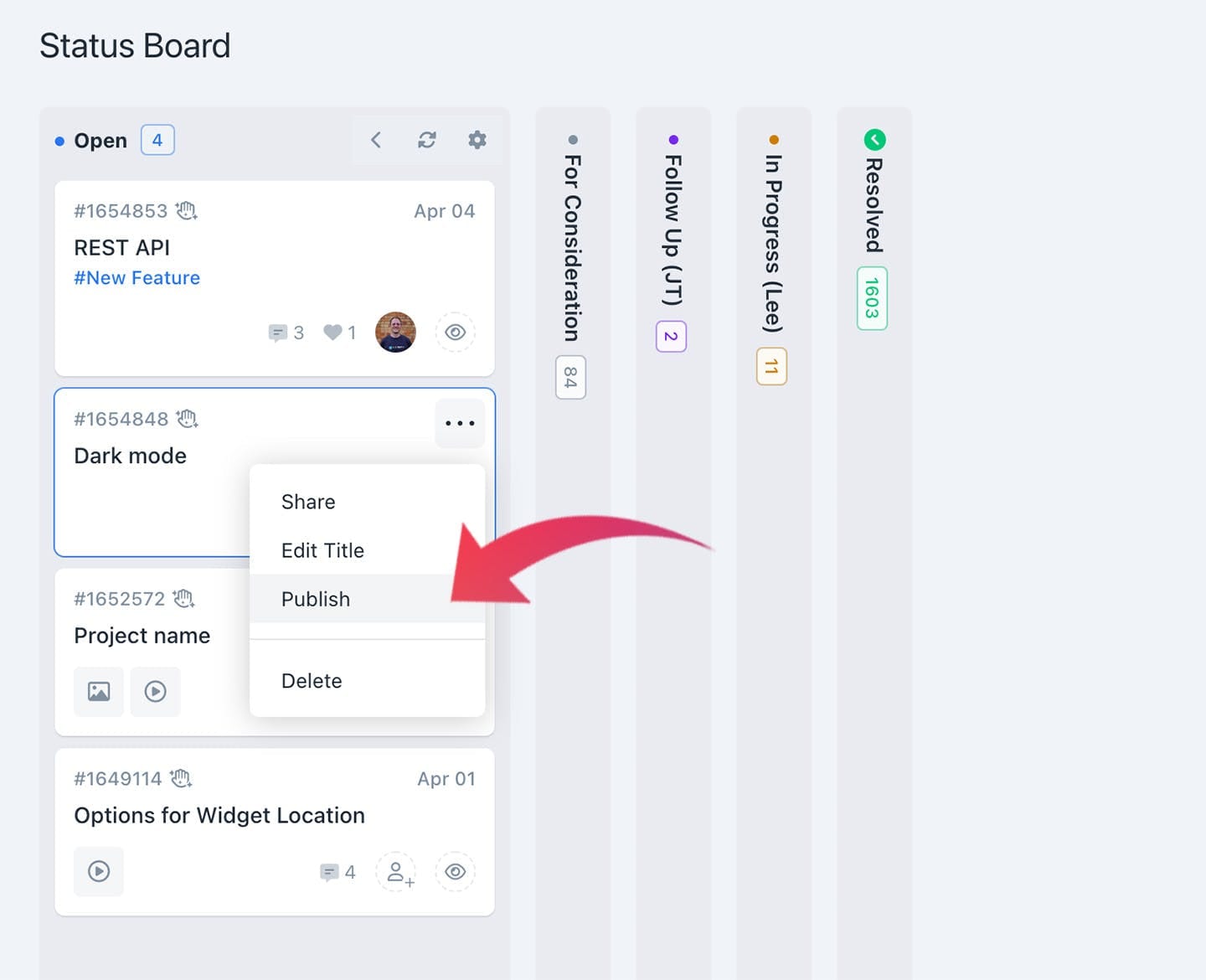The width and height of the screenshot is (1206, 980).
Task: Click the assign user icon on Widget Location card
Action: (396, 872)
